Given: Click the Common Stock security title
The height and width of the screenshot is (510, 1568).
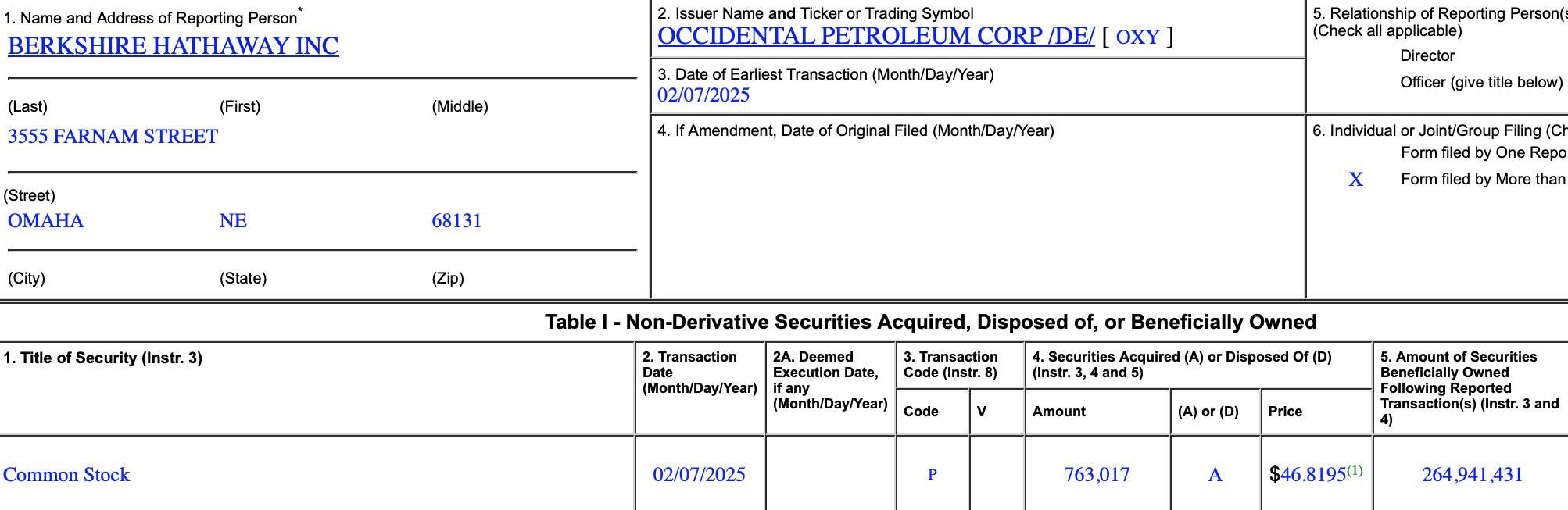Looking at the screenshot, I should [66, 475].
